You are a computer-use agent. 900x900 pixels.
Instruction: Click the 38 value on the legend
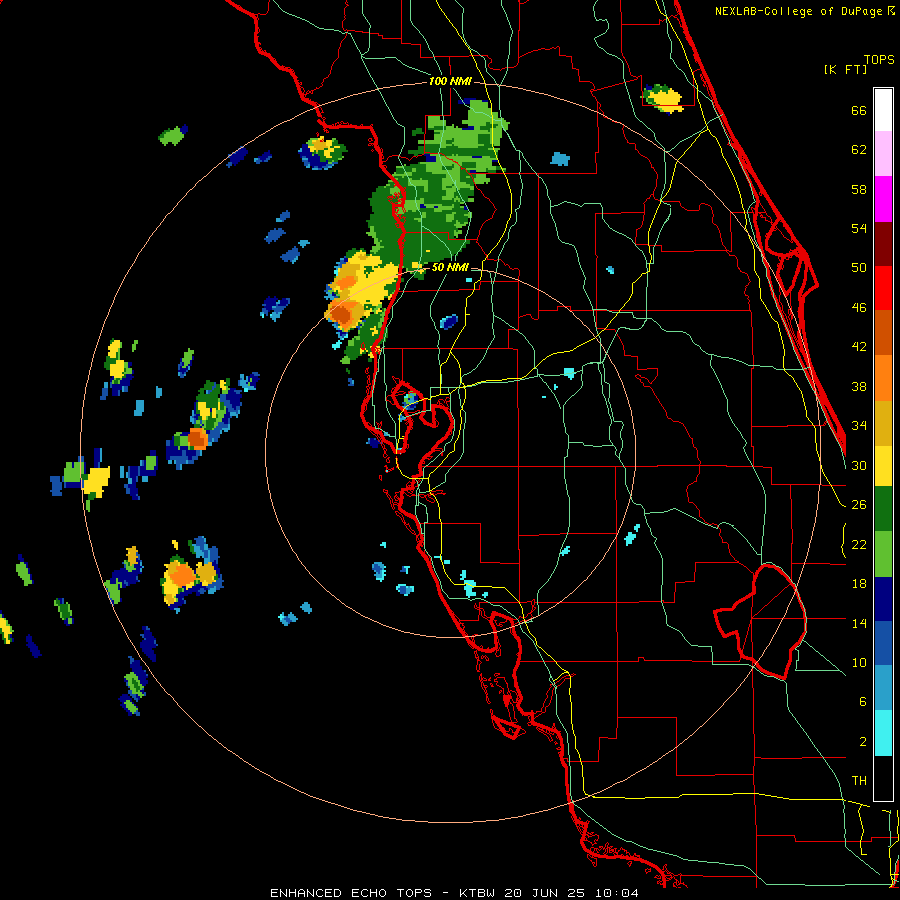point(859,387)
